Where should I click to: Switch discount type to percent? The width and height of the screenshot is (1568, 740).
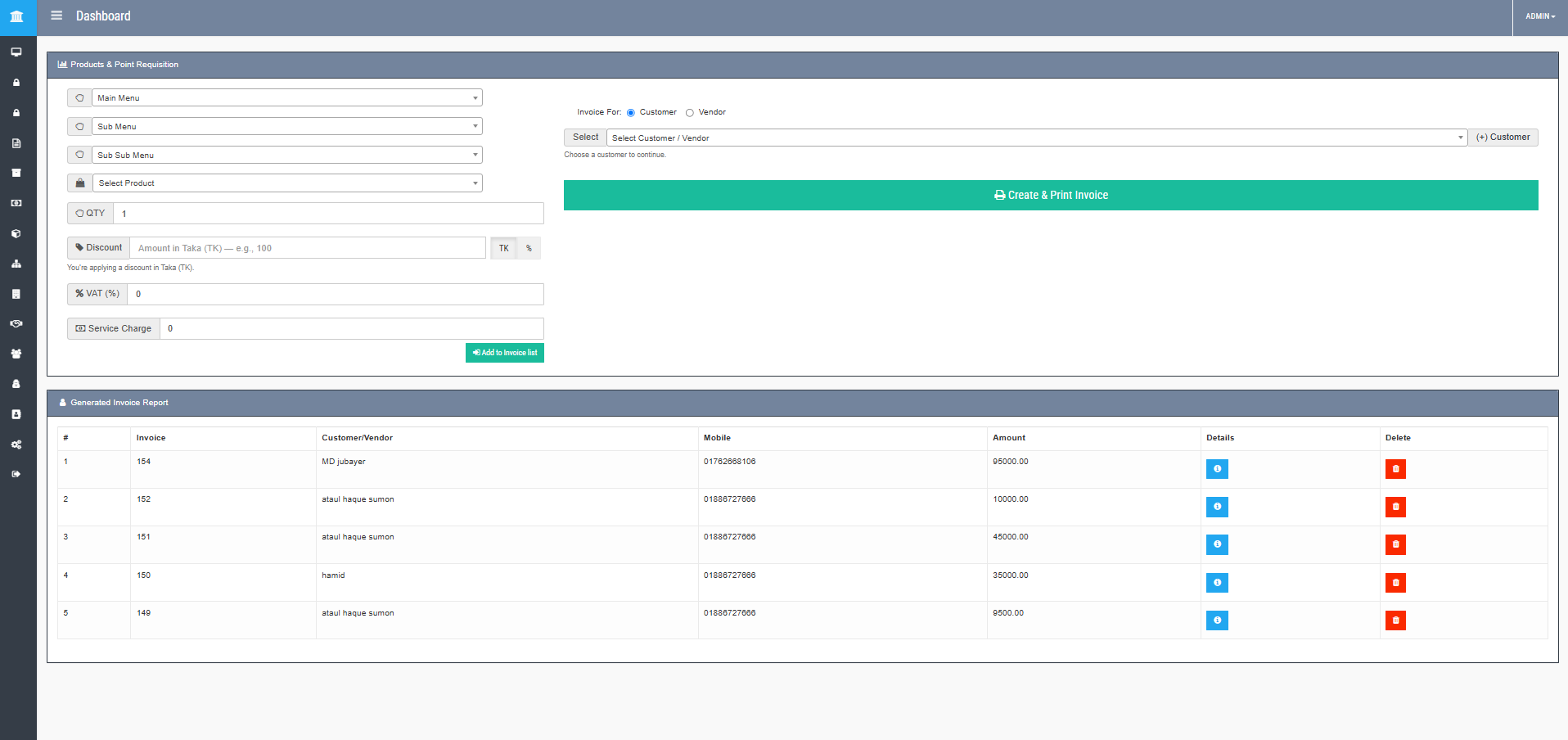529,248
